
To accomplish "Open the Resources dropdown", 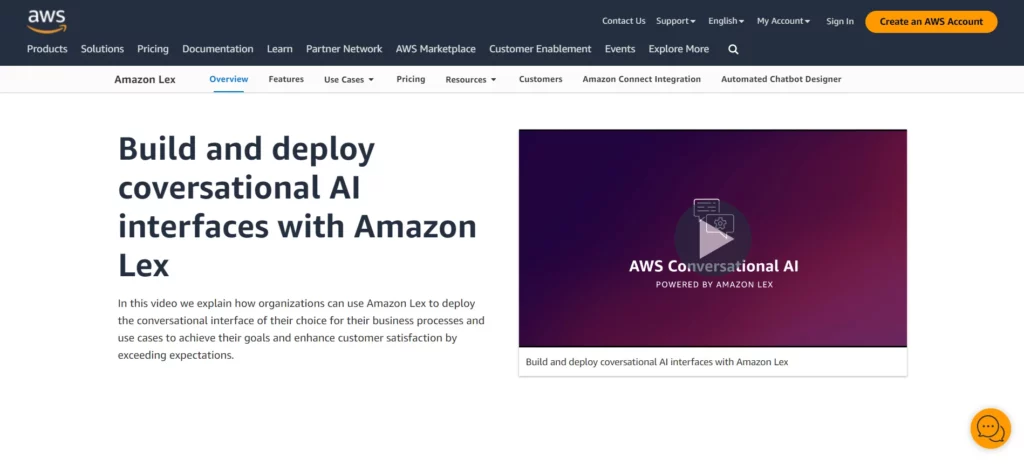I will 471,80.
